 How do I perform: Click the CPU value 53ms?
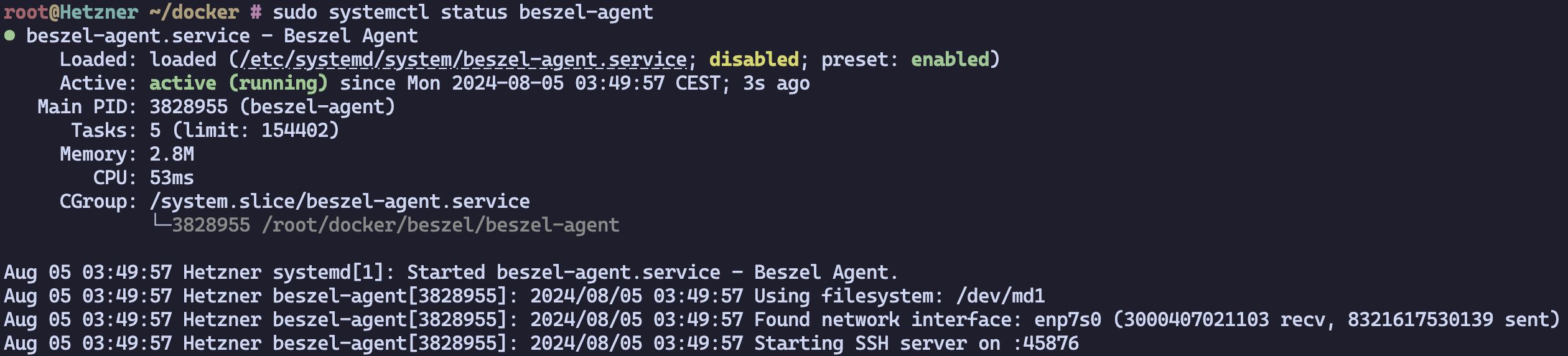[172, 178]
